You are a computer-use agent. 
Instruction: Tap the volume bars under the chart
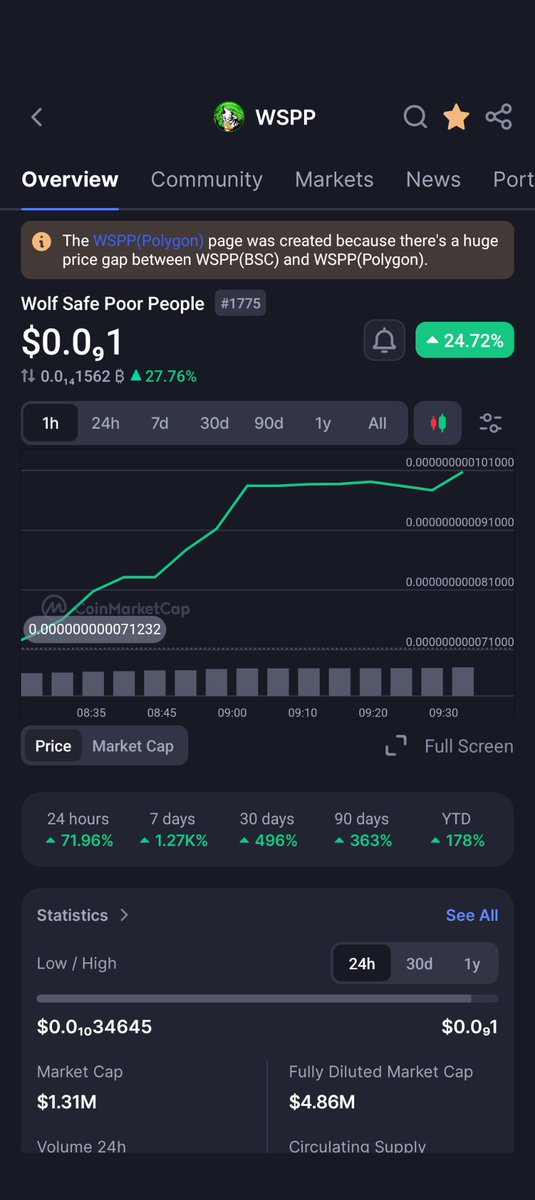pyautogui.click(x=247, y=682)
